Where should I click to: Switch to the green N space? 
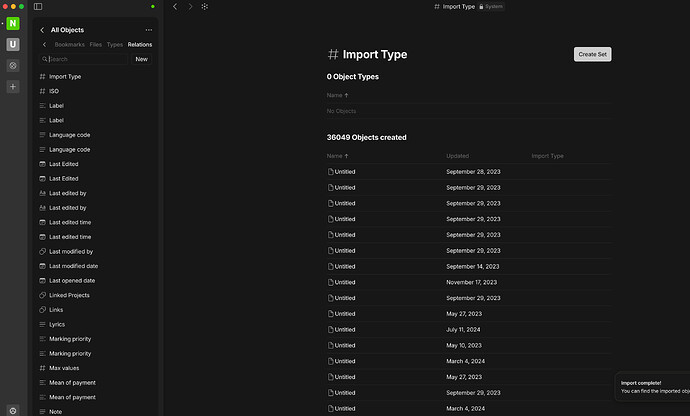tap(13, 23)
